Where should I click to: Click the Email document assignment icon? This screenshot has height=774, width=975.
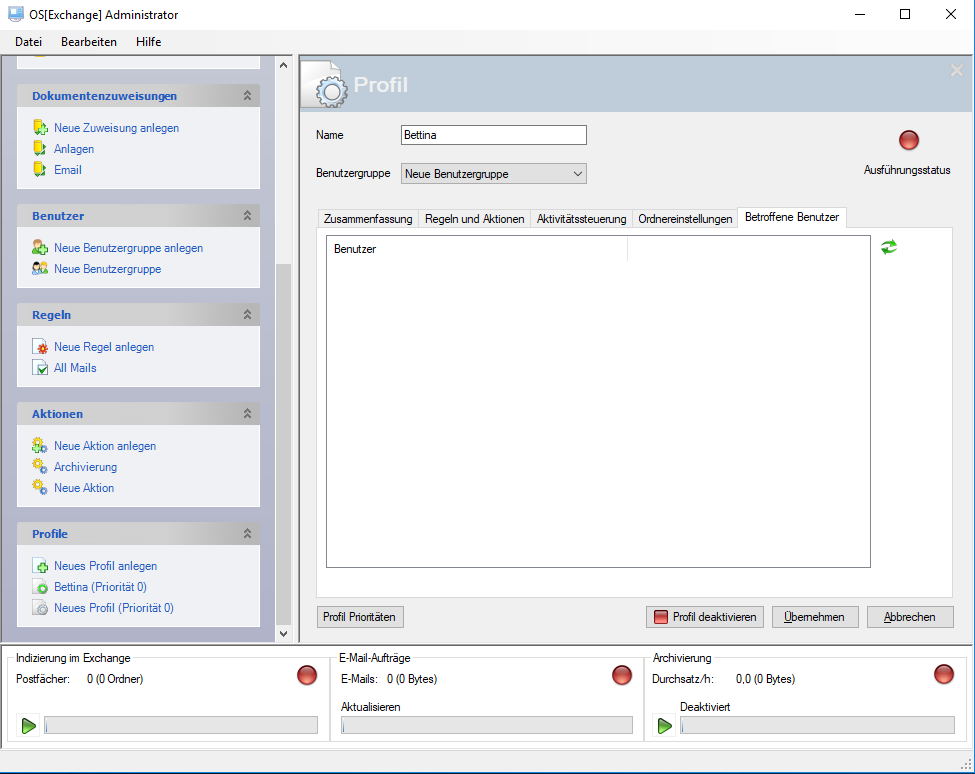pyautogui.click(x=40, y=170)
